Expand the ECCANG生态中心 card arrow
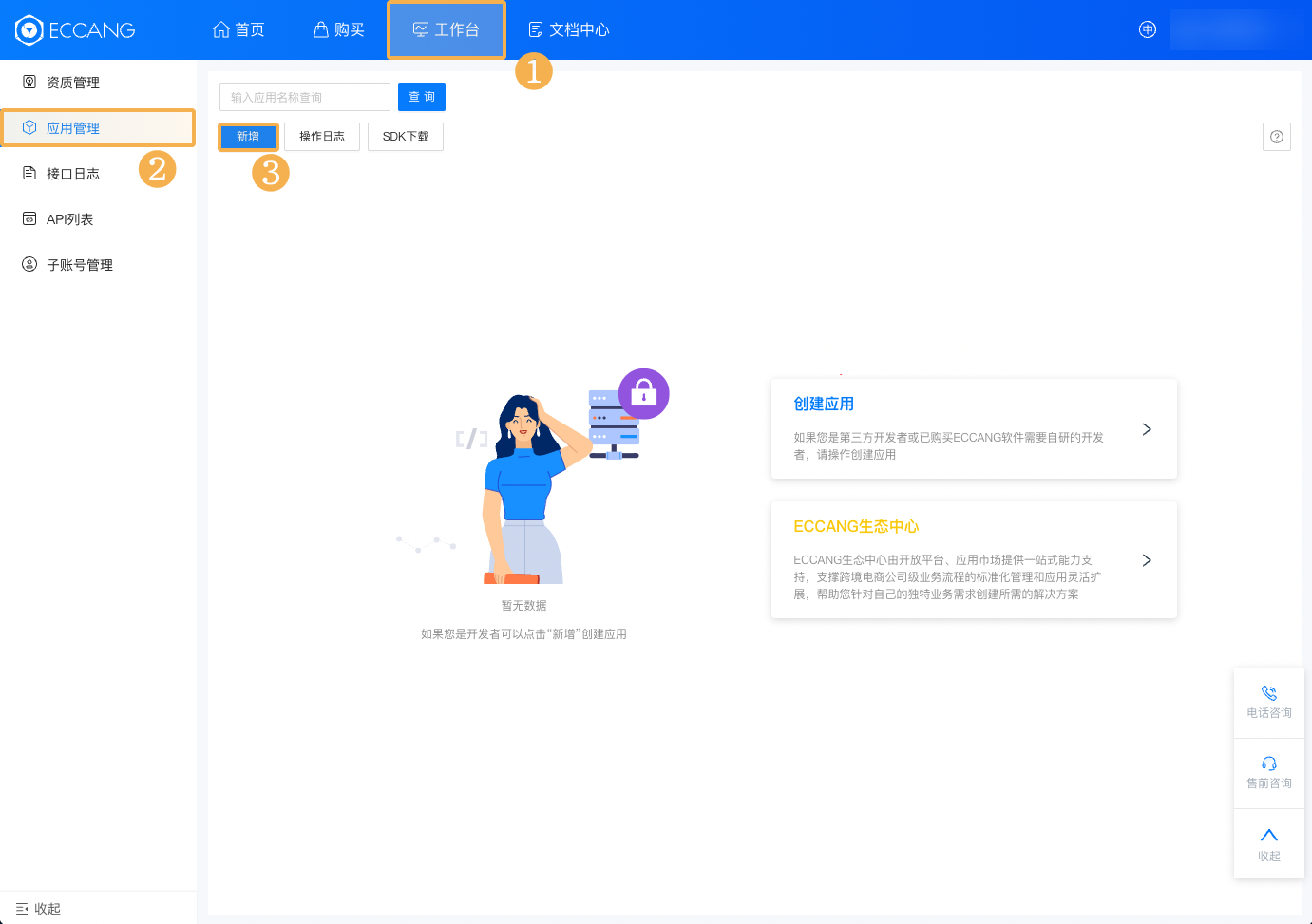Screen dimensions: 1312x924 coord(1147,560)
